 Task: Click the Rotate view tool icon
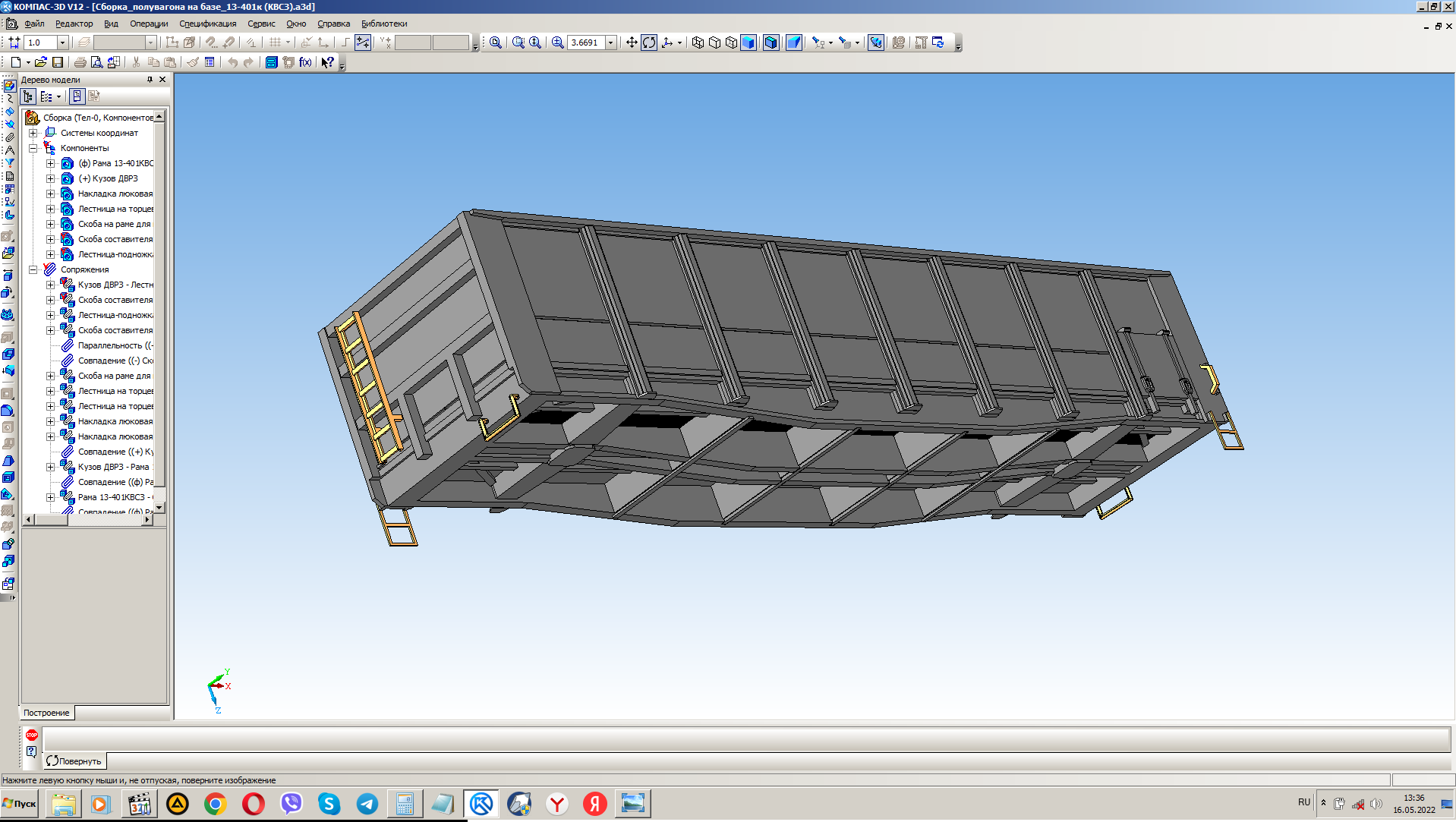pos(649,43)
